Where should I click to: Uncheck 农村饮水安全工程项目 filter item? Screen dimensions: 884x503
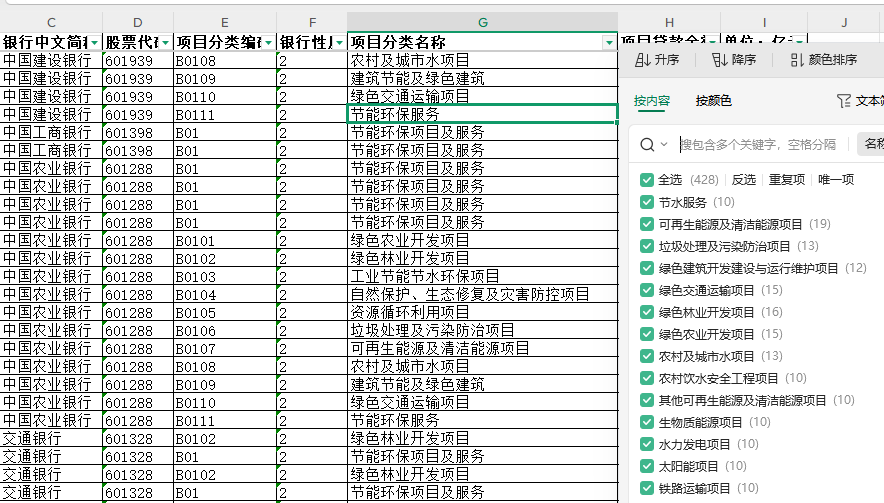[x=647, y=378]
